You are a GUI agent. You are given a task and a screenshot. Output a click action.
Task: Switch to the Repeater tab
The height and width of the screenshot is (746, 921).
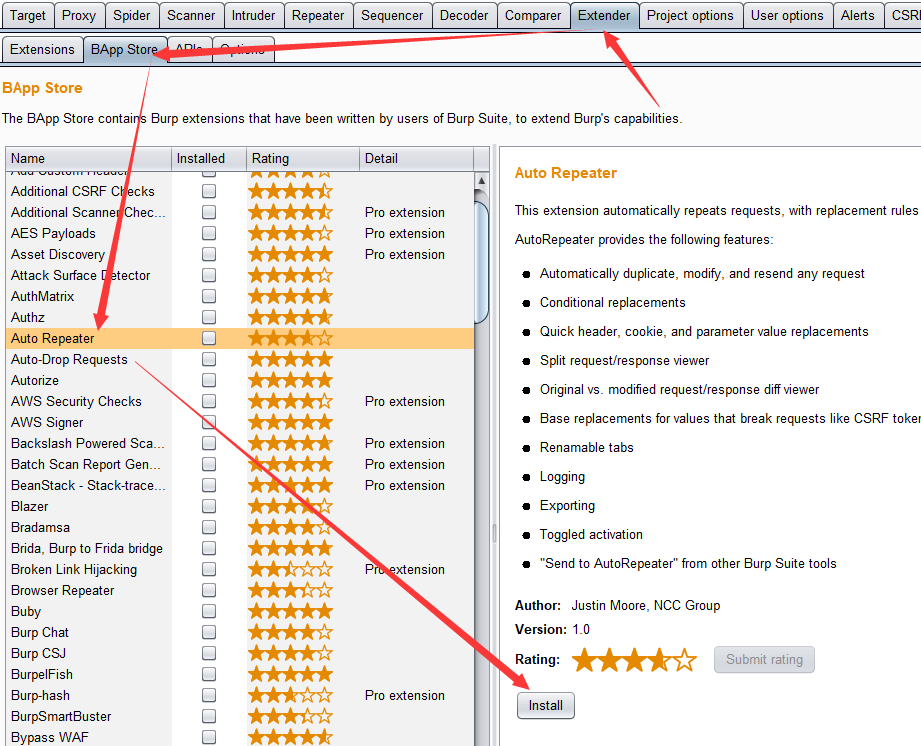tap(318, 15)
